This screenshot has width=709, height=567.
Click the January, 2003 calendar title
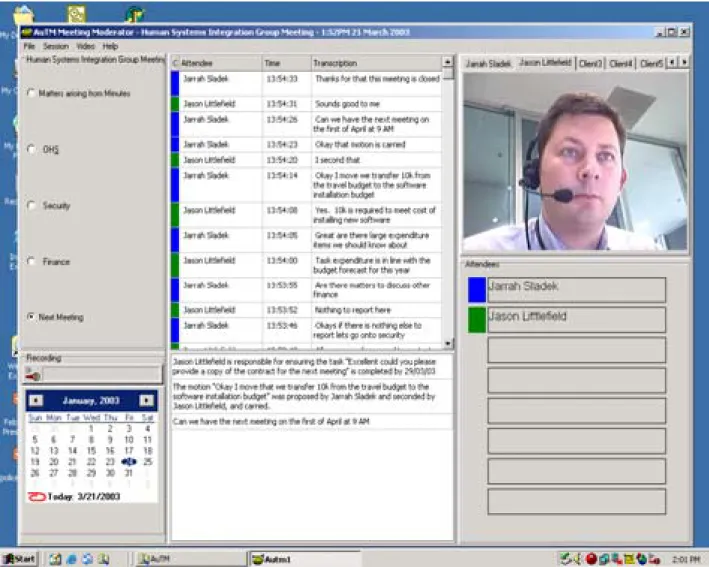pos(91,401)
